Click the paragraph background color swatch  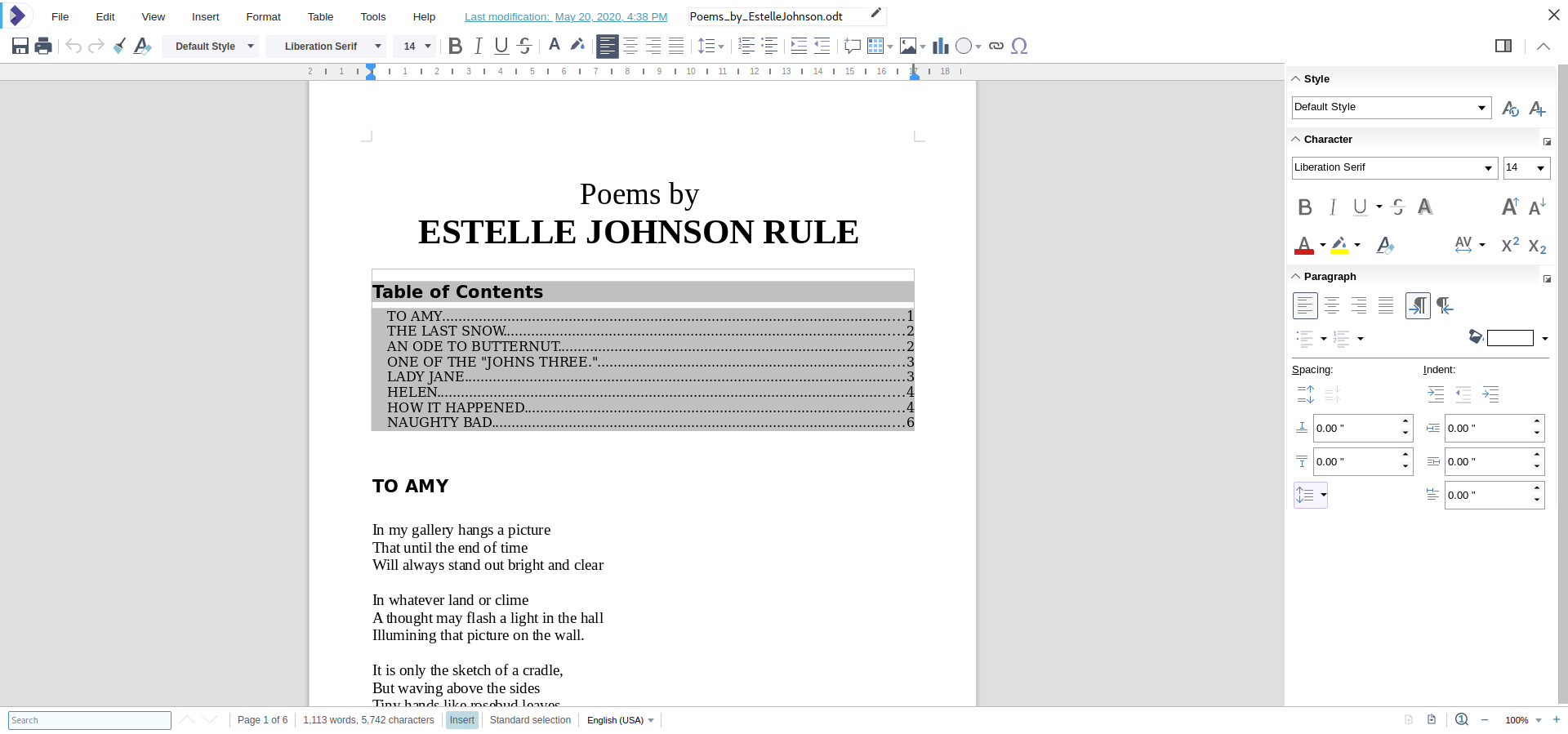1509,338
